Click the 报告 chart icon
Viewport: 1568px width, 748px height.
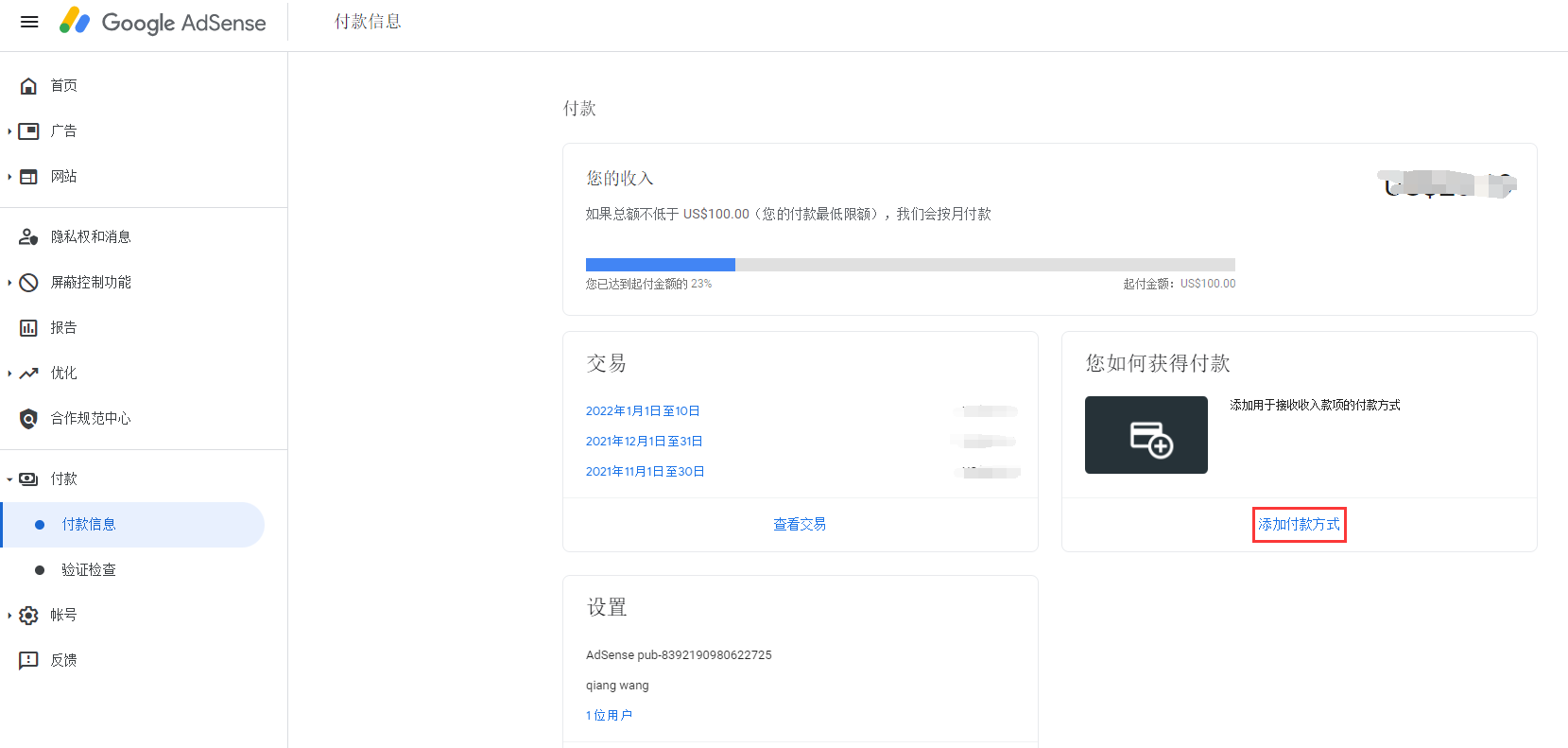click(x=29, y=328)
